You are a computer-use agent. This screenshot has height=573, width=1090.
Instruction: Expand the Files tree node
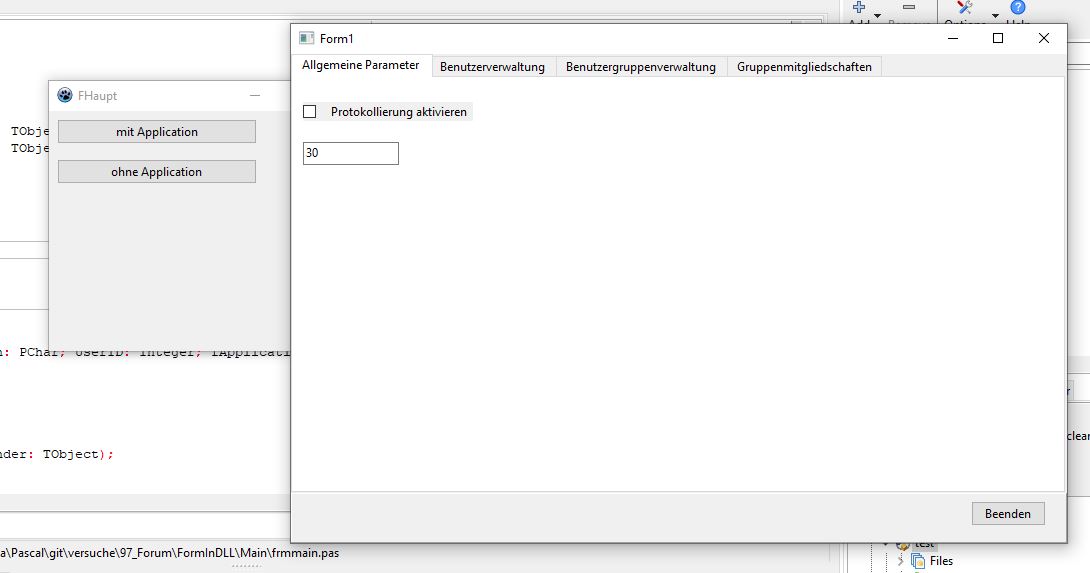(x=900, y=561)
